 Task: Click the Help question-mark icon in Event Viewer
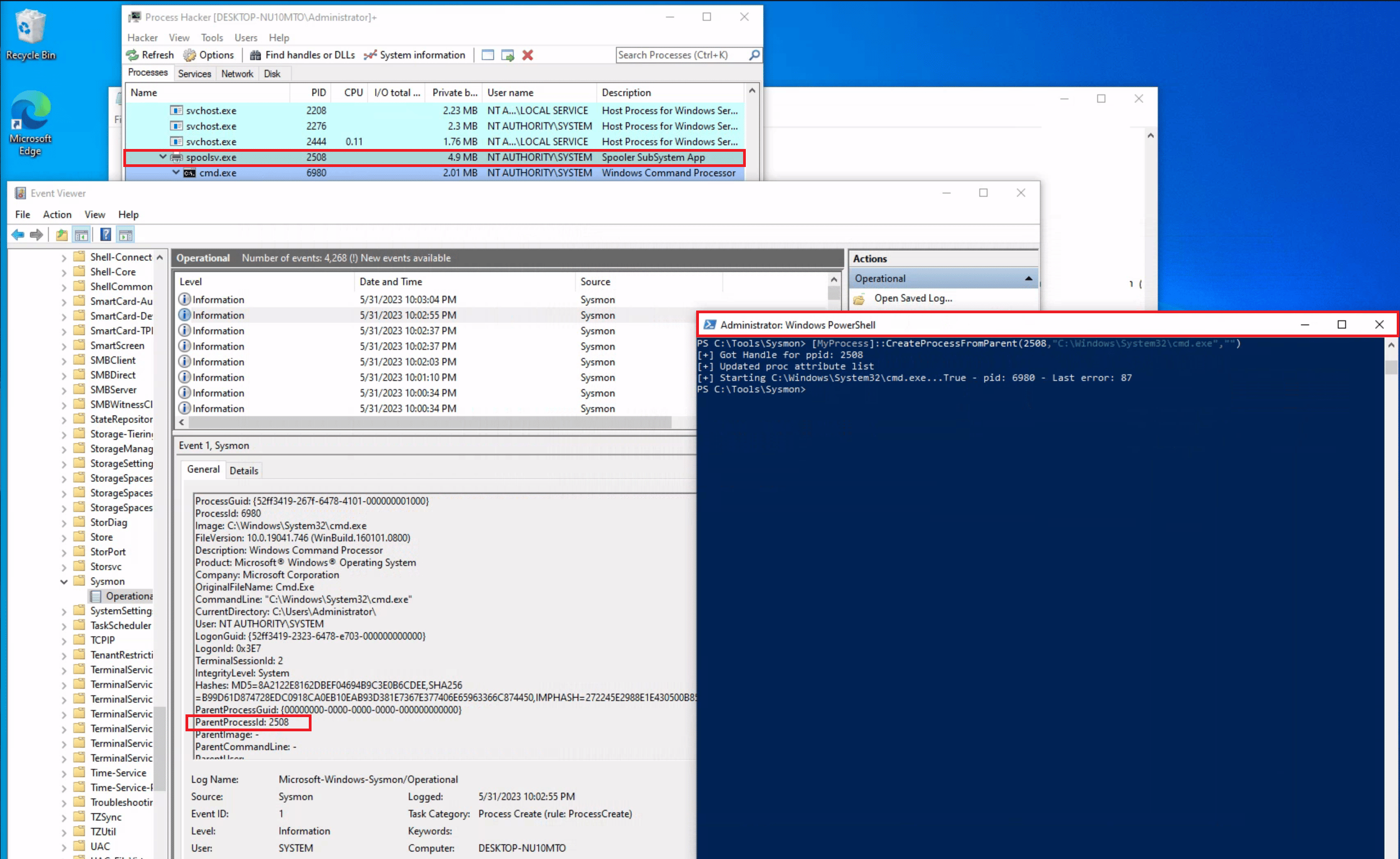pos(106,234)
